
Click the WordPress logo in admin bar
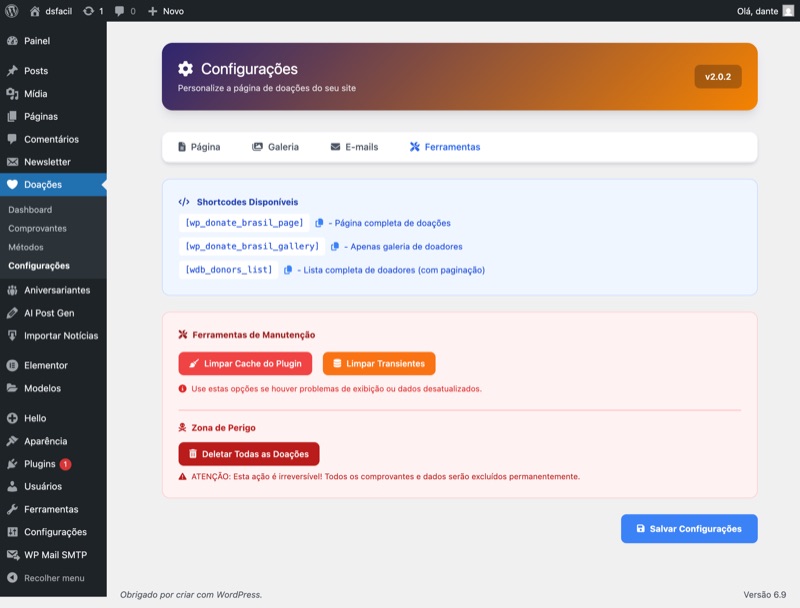pyautogui.click(x=12, y=11)
